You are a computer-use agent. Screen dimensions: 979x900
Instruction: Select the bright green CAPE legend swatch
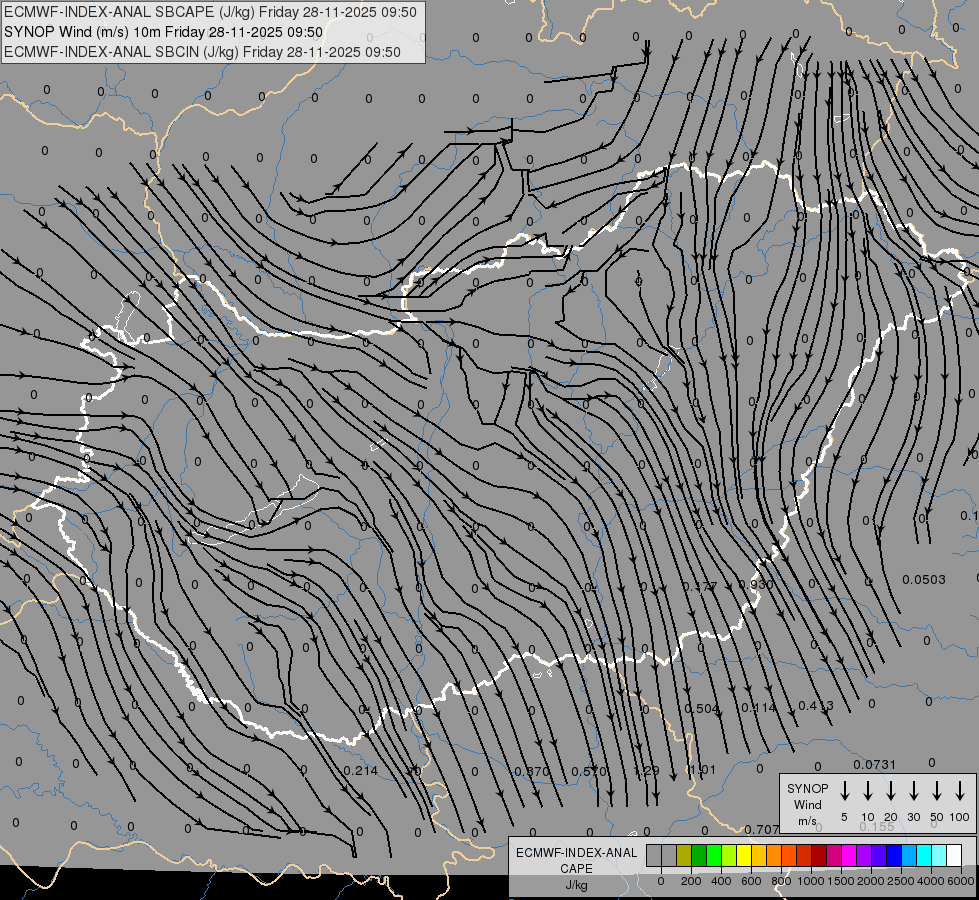click(714, 856)
